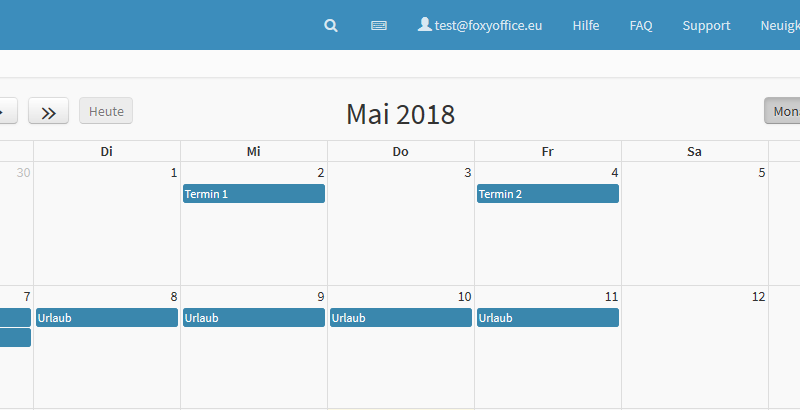800x410 pixels.
Task: Click day cell for Tuesday May 1
Action: (x=107, y=235)
